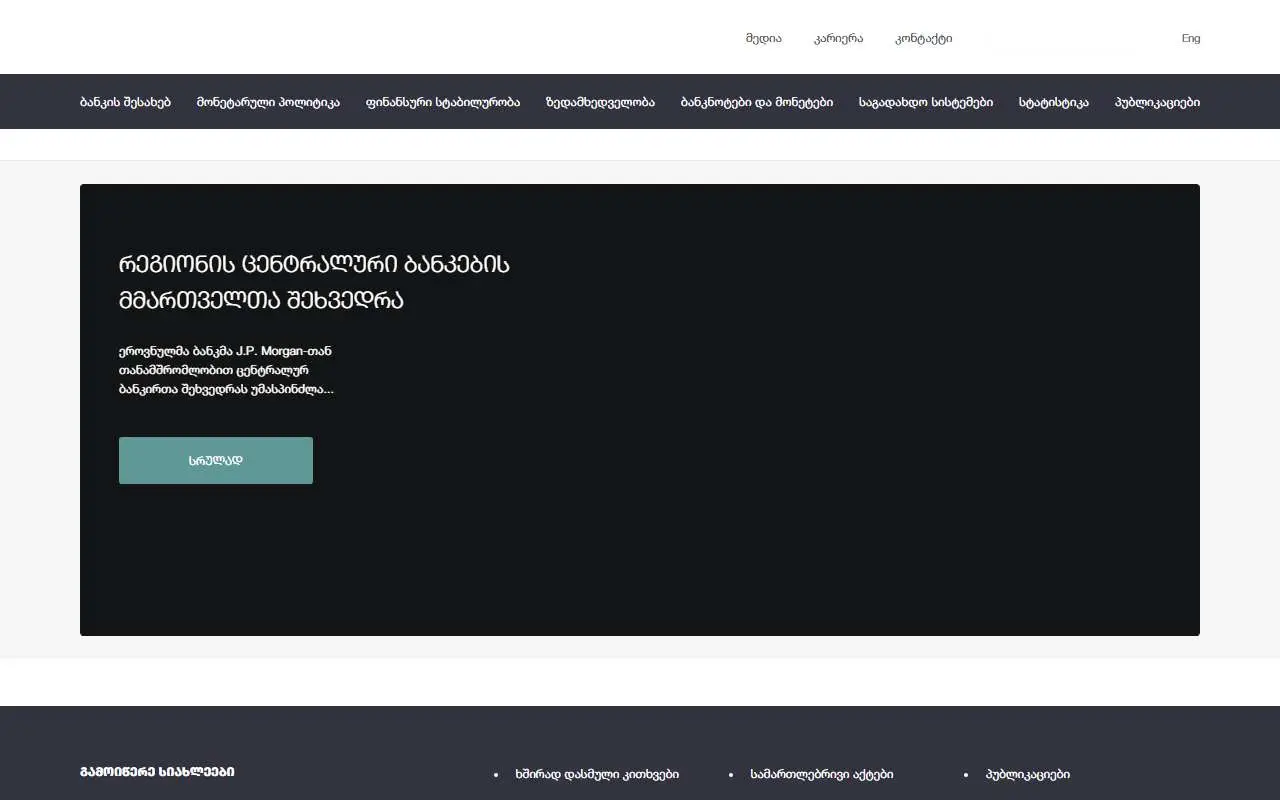Click the გამოიწერე სიახლეები footer heading
This screenshot has height=800, width=1280.
pyautogui.click(x=157, y=772)
